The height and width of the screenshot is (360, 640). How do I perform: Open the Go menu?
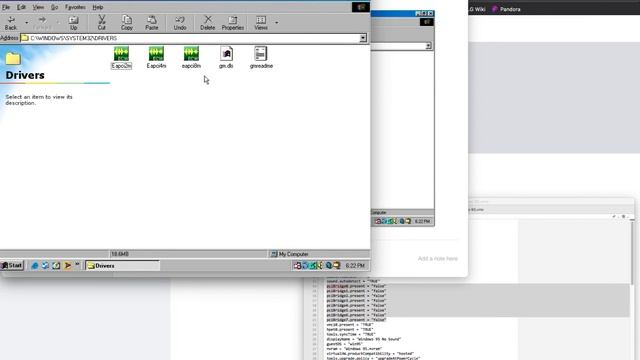pyautogui.click(x=54, y=7)
